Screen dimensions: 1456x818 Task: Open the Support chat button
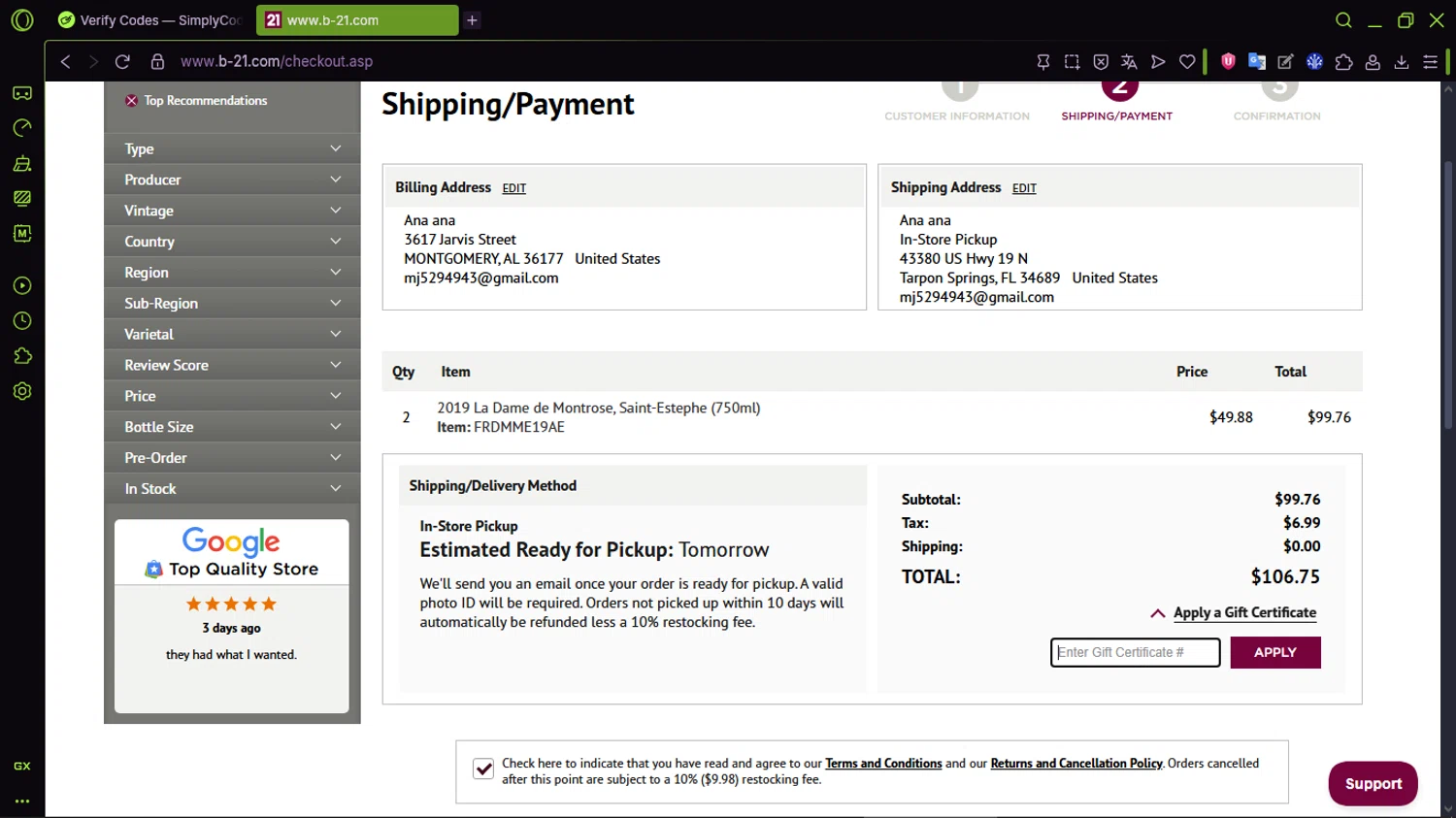[1373, 784]
